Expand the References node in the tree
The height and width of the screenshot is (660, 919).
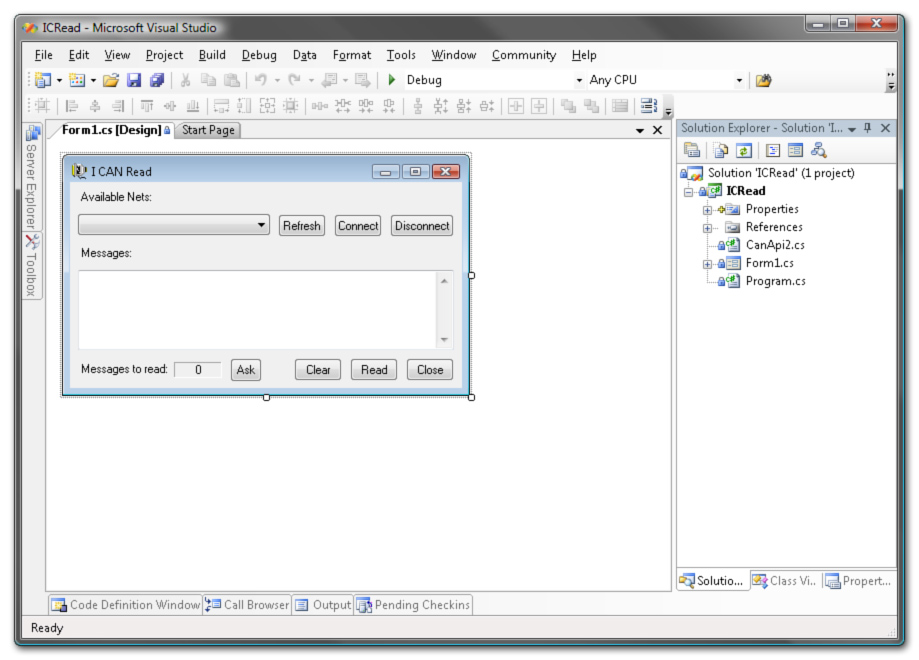[707, 228]
